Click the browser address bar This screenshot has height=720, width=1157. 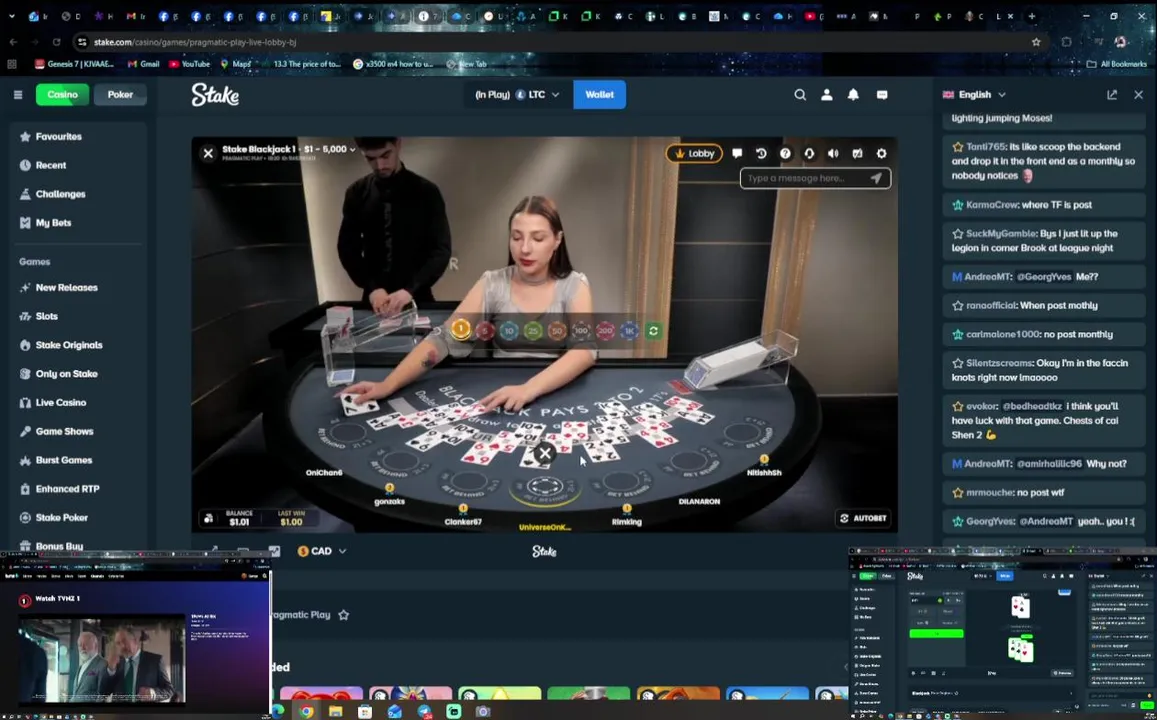coord(553,42)
